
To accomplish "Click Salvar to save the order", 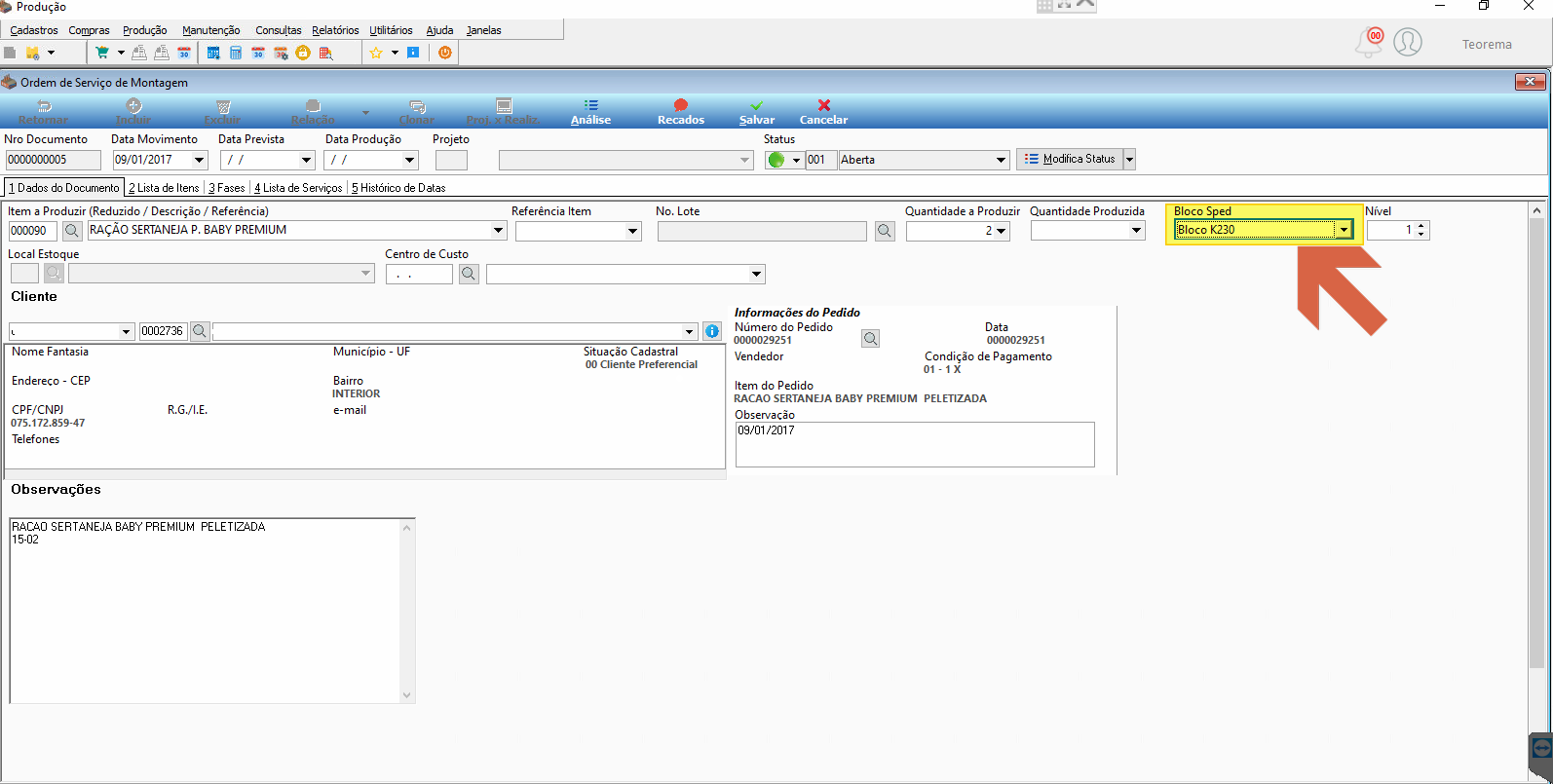I will 757,112.
